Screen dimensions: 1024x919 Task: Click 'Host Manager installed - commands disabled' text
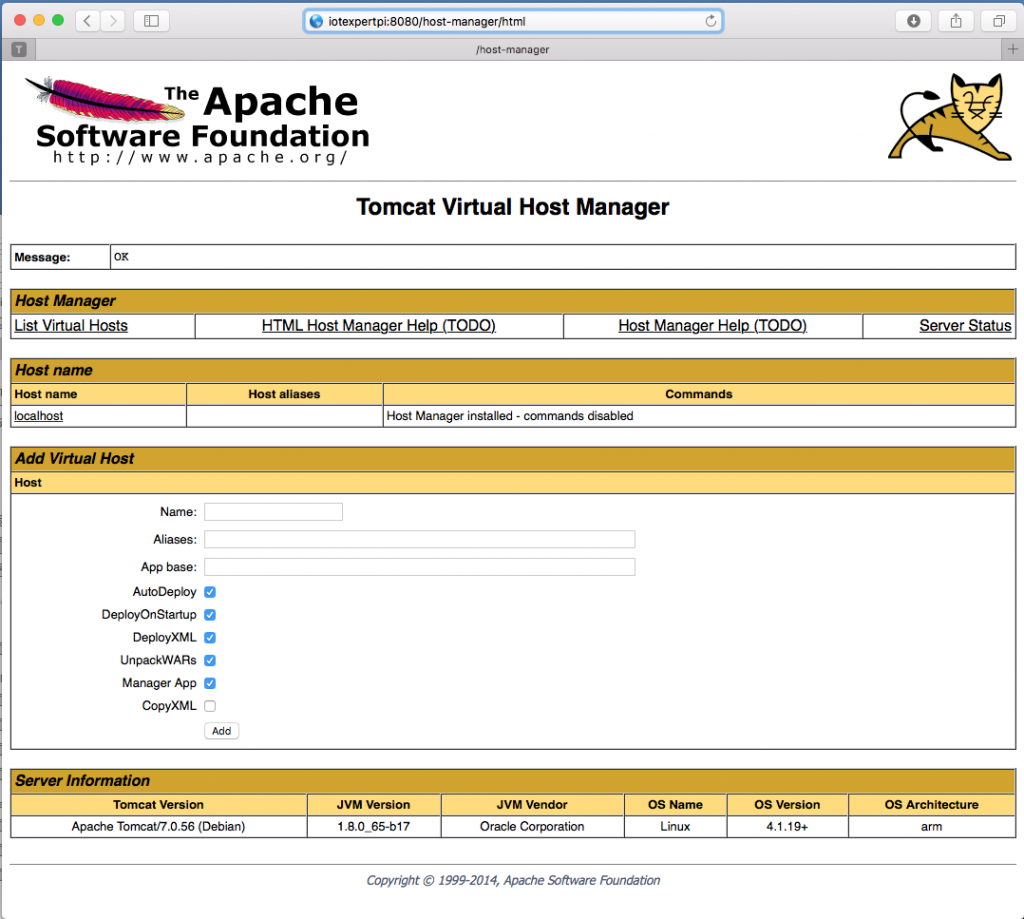coord(510,415)
